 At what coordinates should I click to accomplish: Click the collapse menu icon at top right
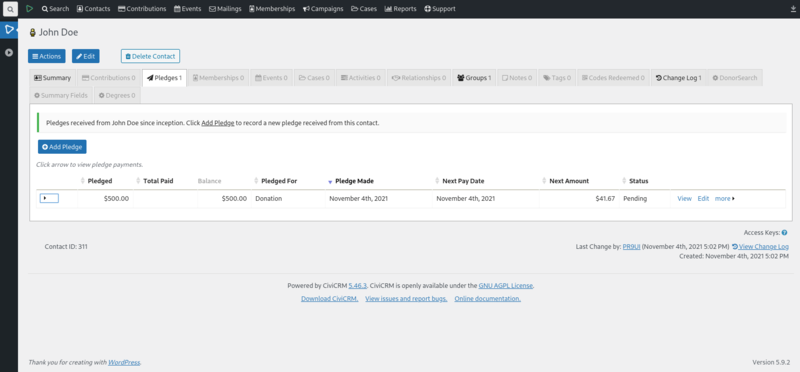point(792,9)
